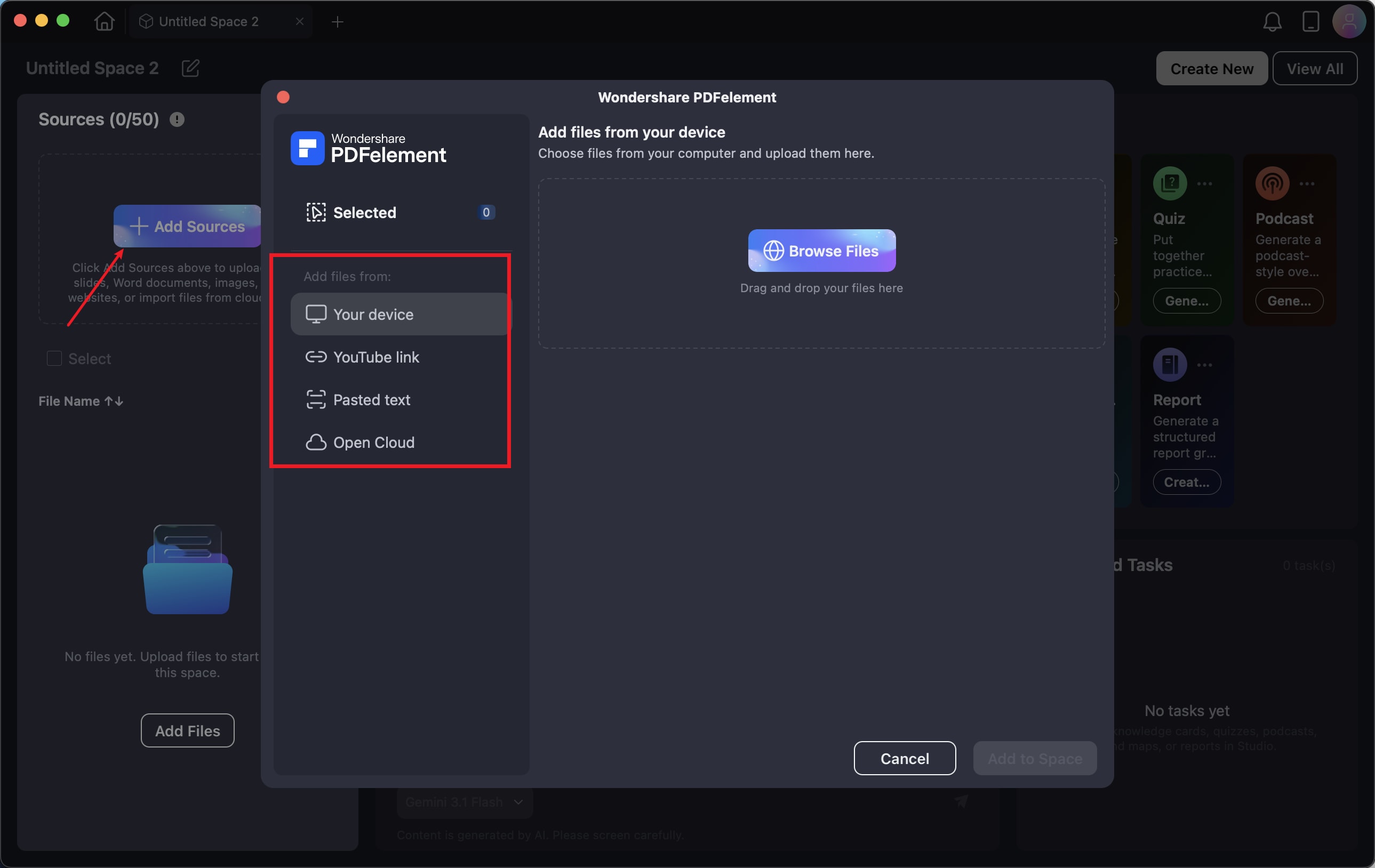
Task: Click the PDFelement logo in the dialog
Action: pyautogui.click(x=369, y=148)
